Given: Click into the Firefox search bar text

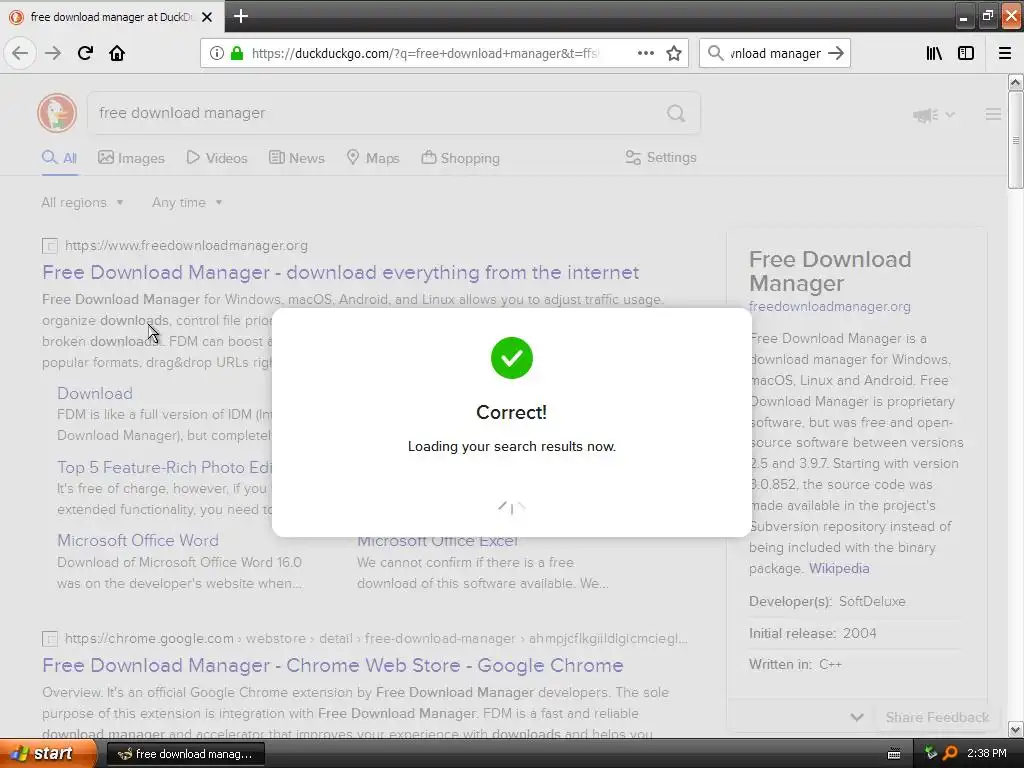Looking at the screenshot, I should 775,53.
